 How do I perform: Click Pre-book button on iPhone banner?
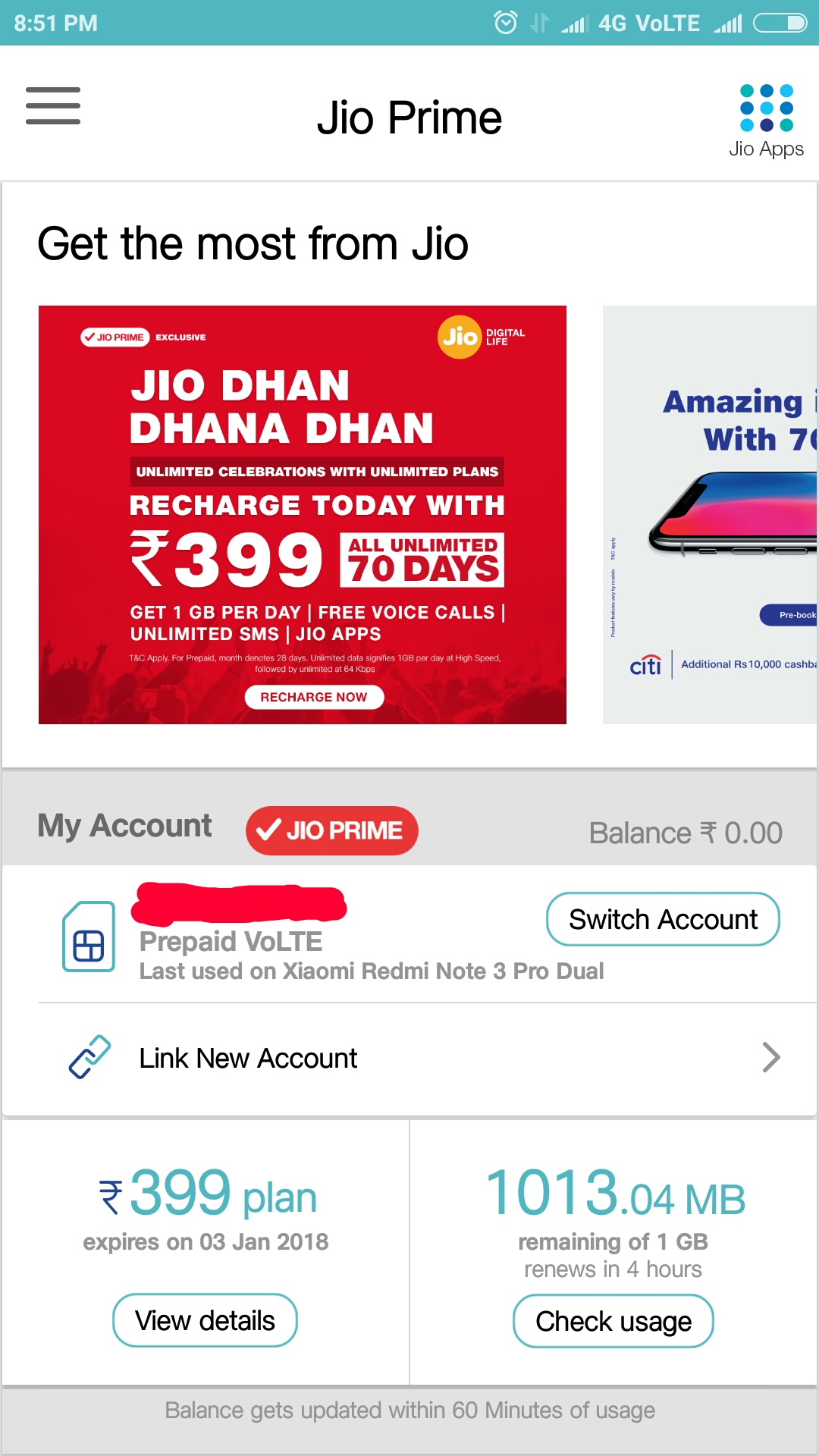[789, 615]
